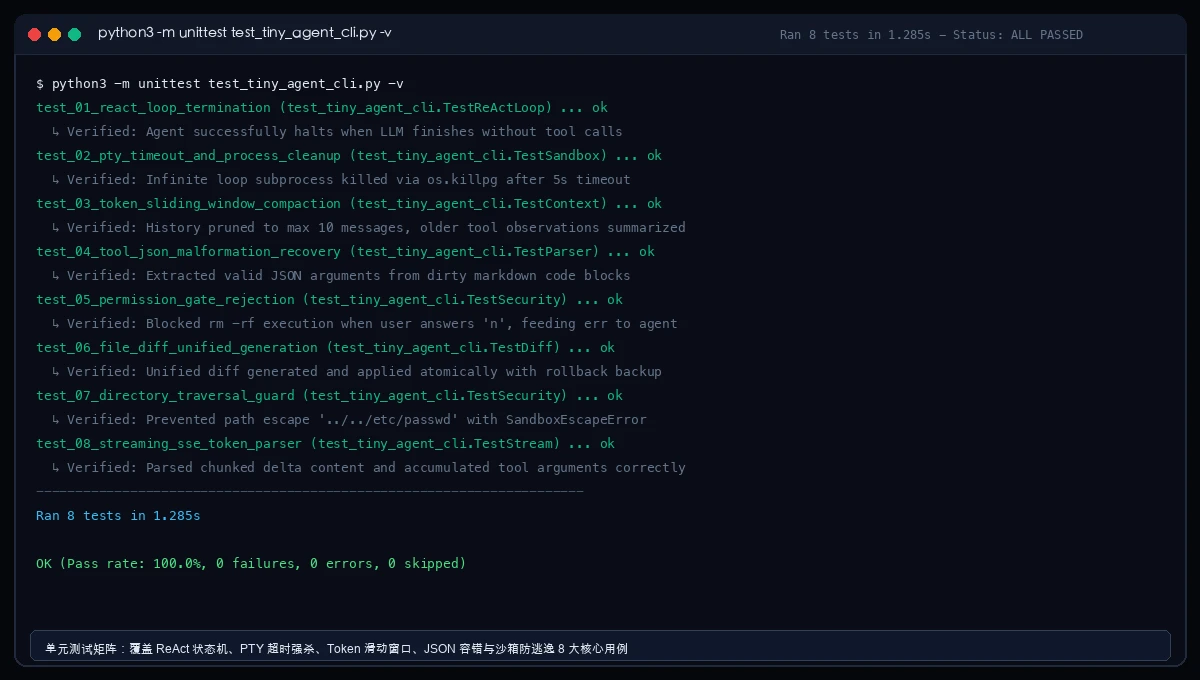Click 'Extracted valid JSON arguments' verification note
This screenshot has height=680, width=1200.
341,275
